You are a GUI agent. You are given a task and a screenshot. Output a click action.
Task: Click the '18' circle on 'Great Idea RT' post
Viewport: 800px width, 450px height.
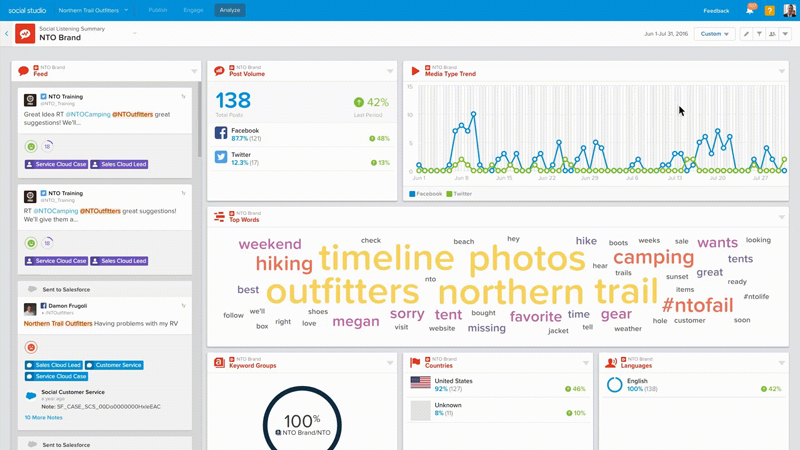(x=47, y=146)
